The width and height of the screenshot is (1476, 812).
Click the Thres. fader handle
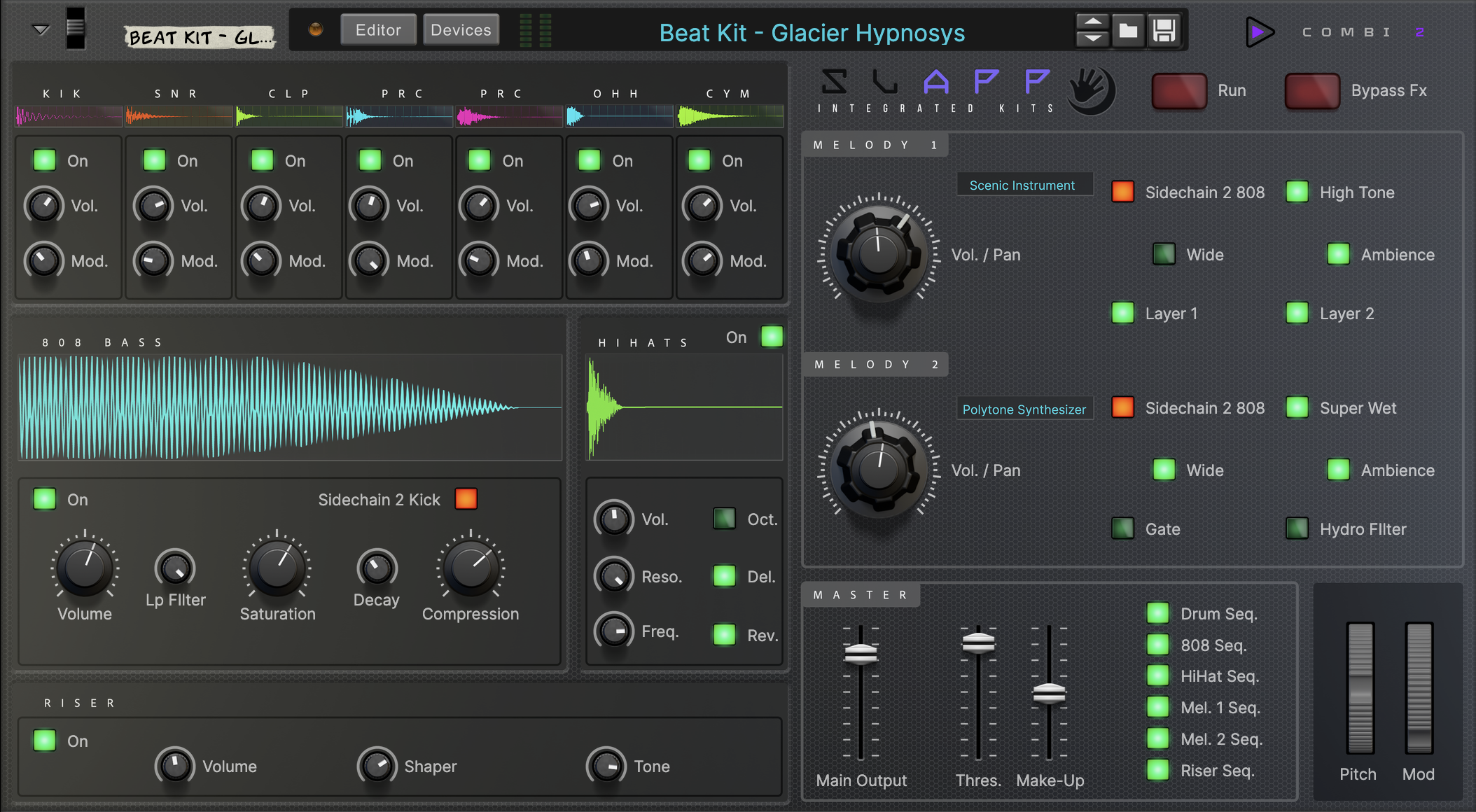(978, 643)
